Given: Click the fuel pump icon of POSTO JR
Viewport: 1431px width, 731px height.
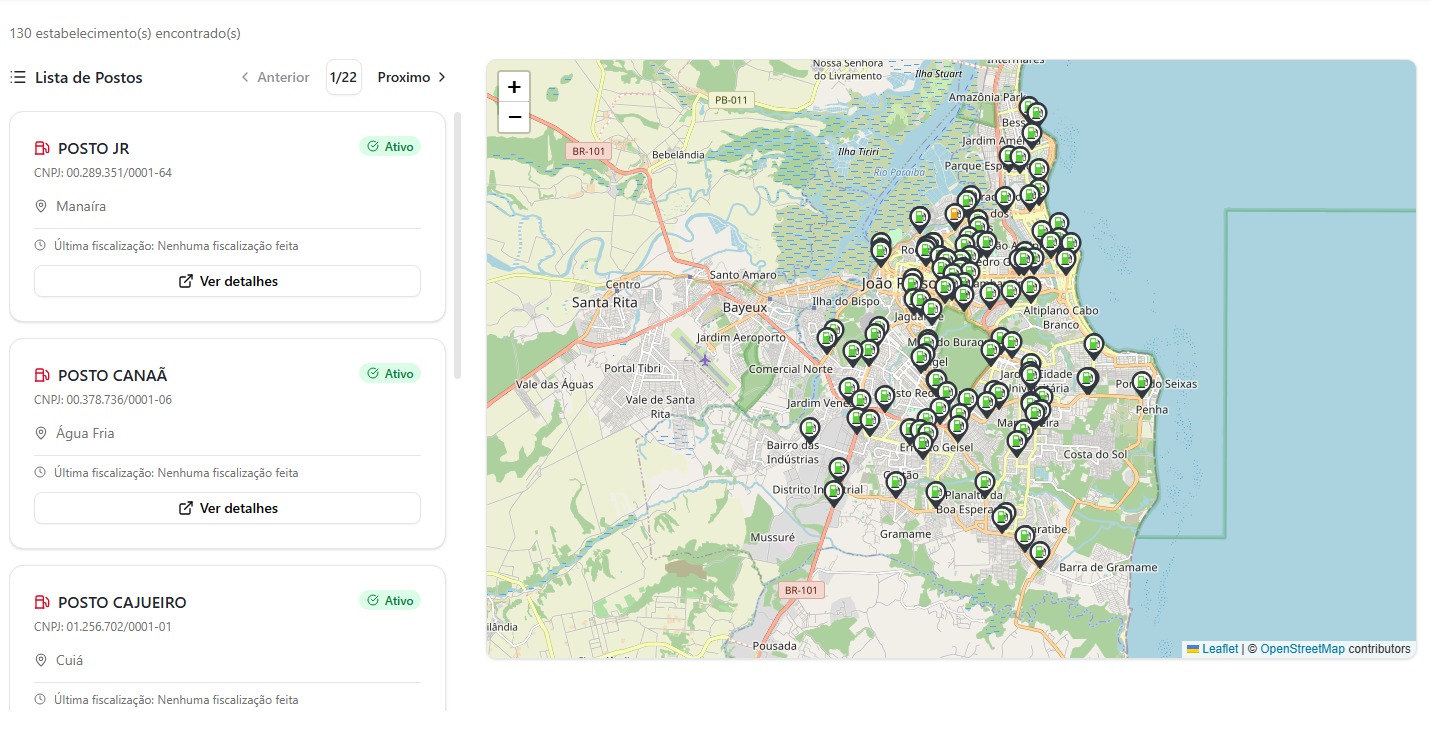Looking at the screenshot, I should pyautogui.click(x=42, y=149).
